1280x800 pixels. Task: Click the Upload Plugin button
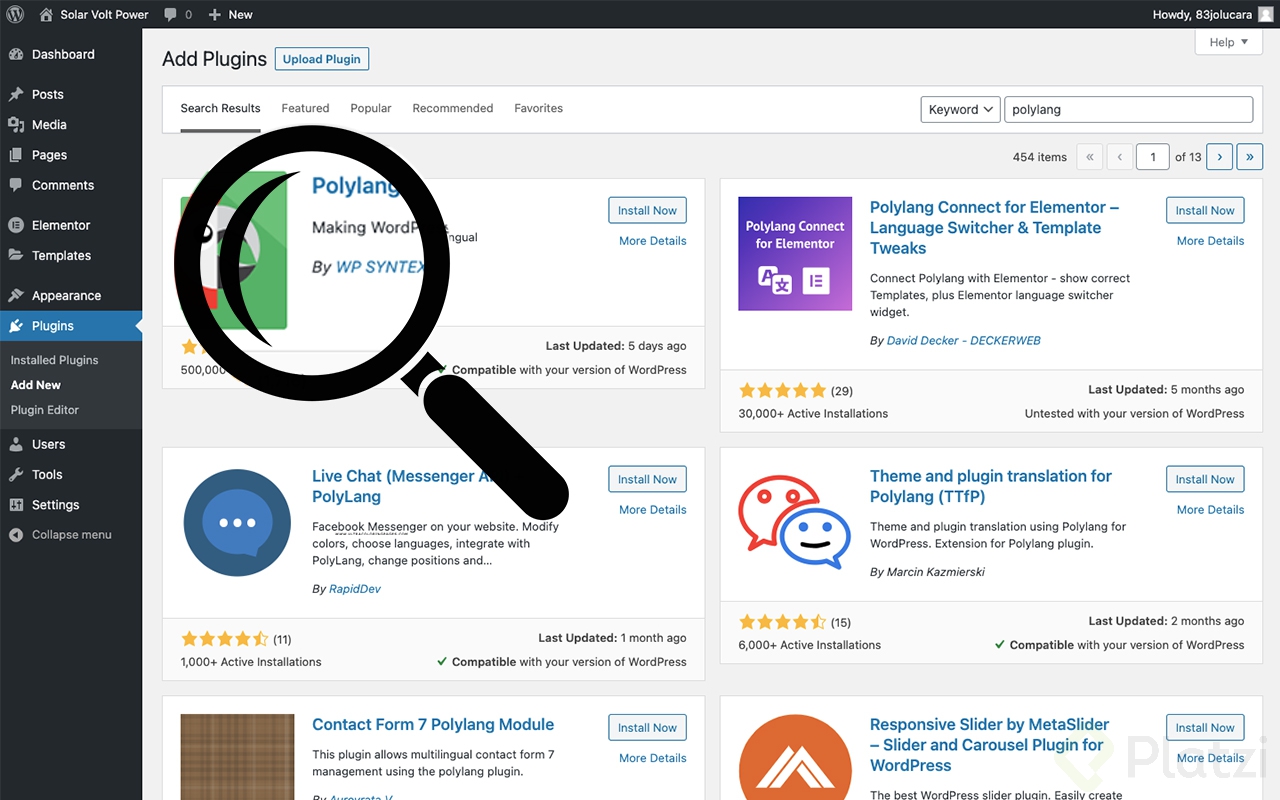coord(322,59)
